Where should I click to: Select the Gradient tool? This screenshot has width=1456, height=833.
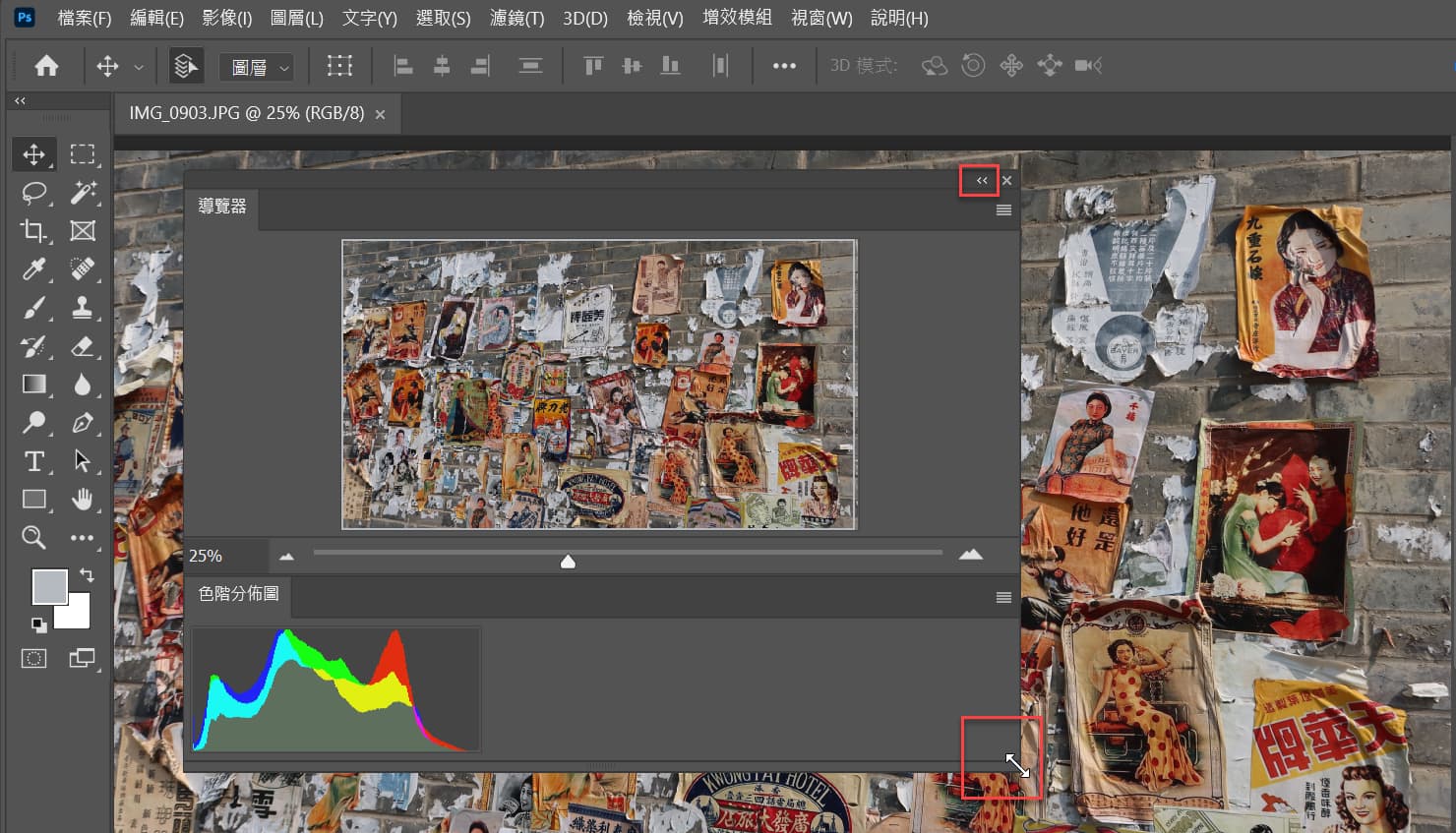33,384
